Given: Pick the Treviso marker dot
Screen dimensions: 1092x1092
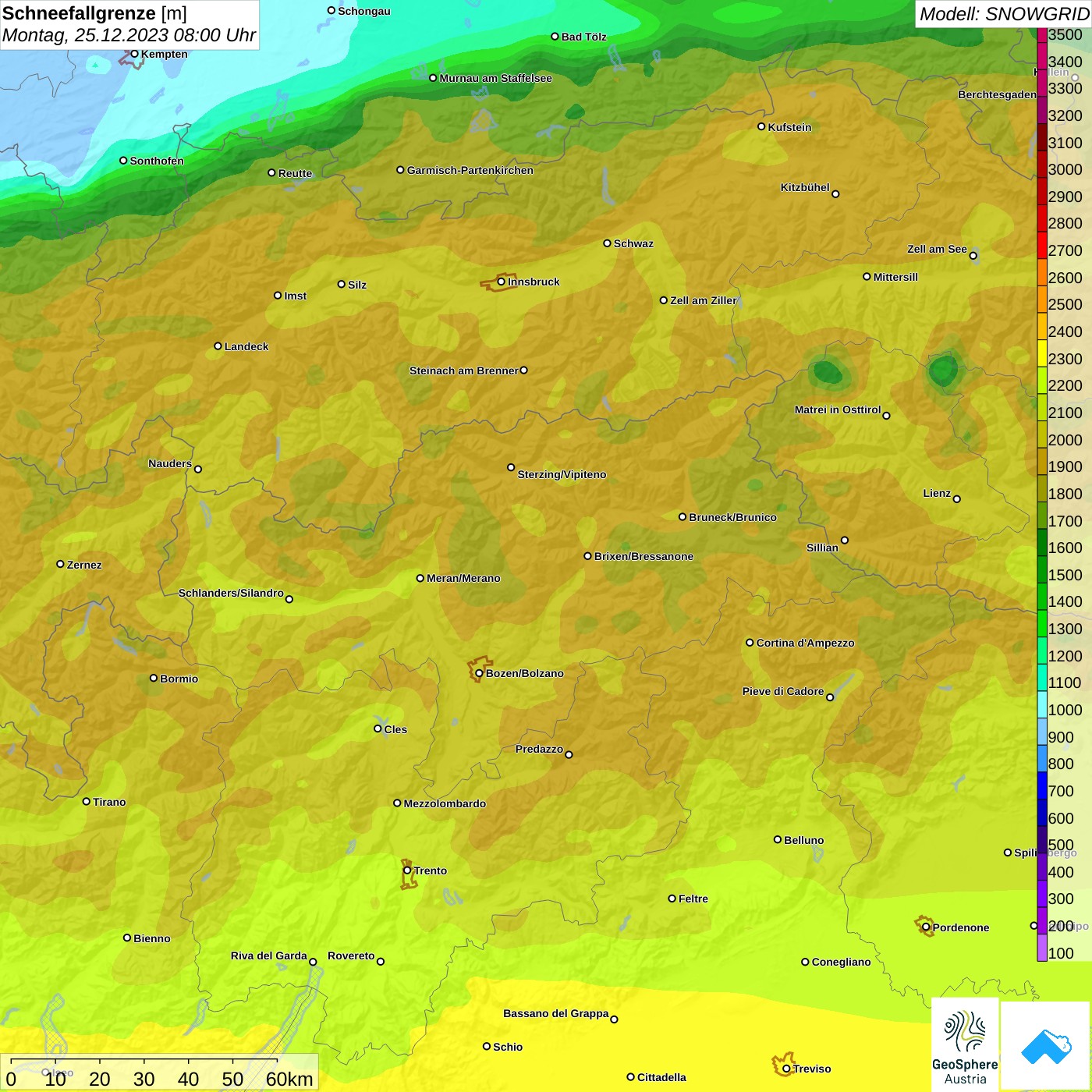Looking at the screenshot, I should coord(786,1069).
